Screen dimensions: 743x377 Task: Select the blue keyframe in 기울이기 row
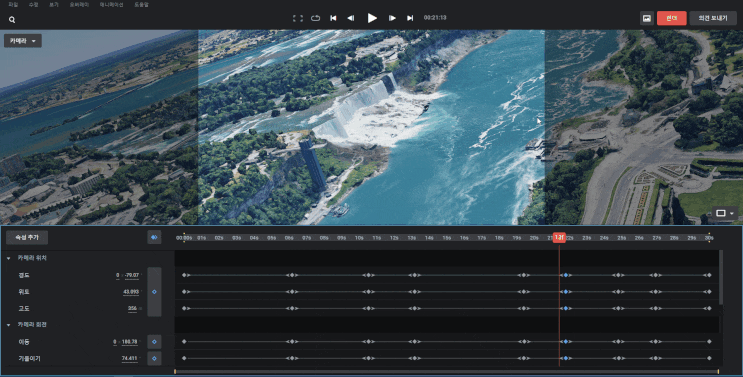(x=565, y=359)
